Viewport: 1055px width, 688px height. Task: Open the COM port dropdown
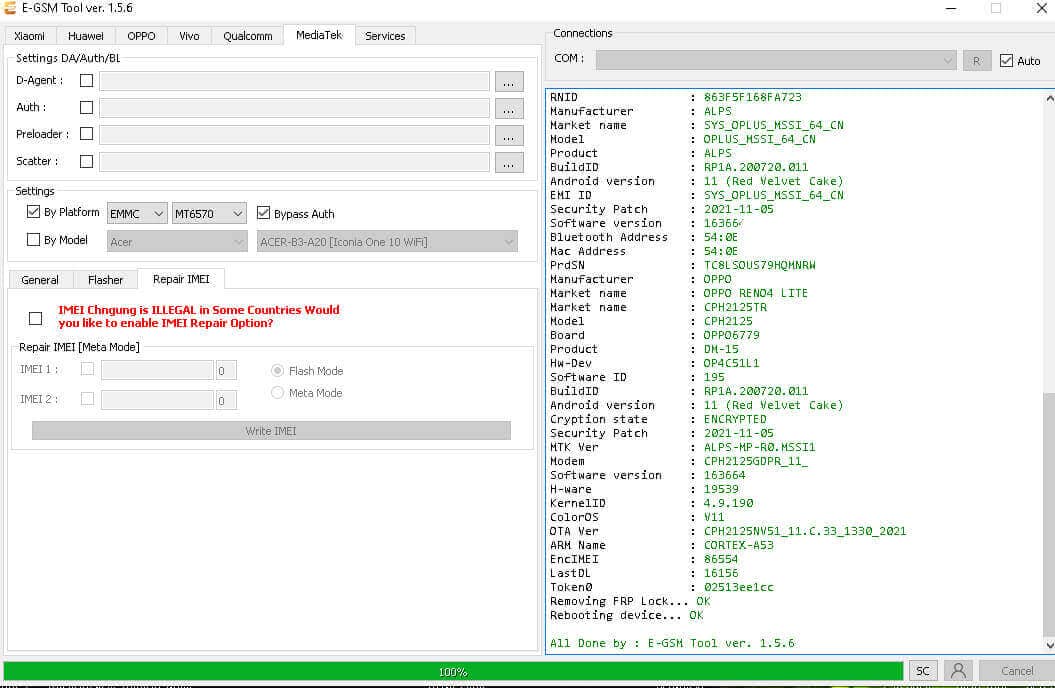(x=776, y=61)
